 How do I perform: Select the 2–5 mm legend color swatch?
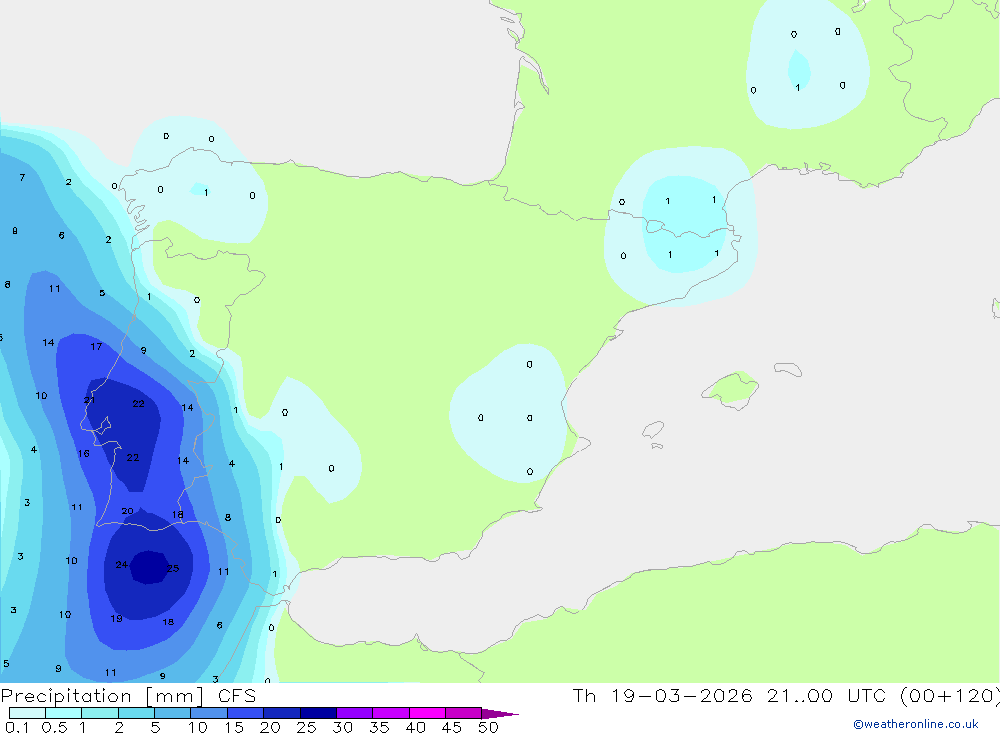point(136,713)
